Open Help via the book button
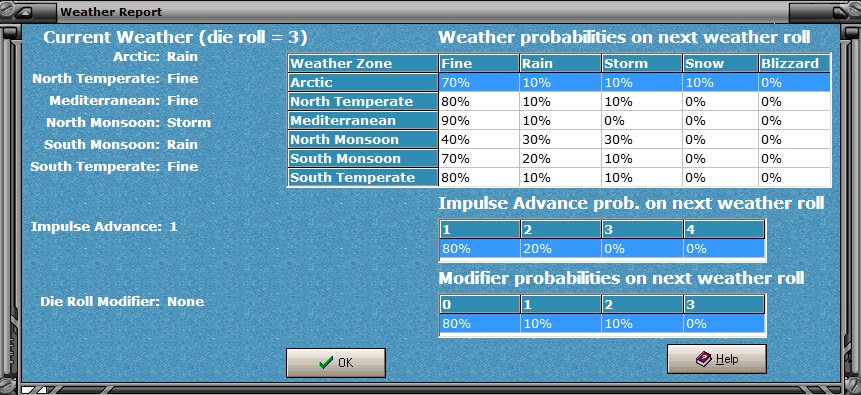Image resolution: width=861 pixels, height=395 pixels. [717, 359]
